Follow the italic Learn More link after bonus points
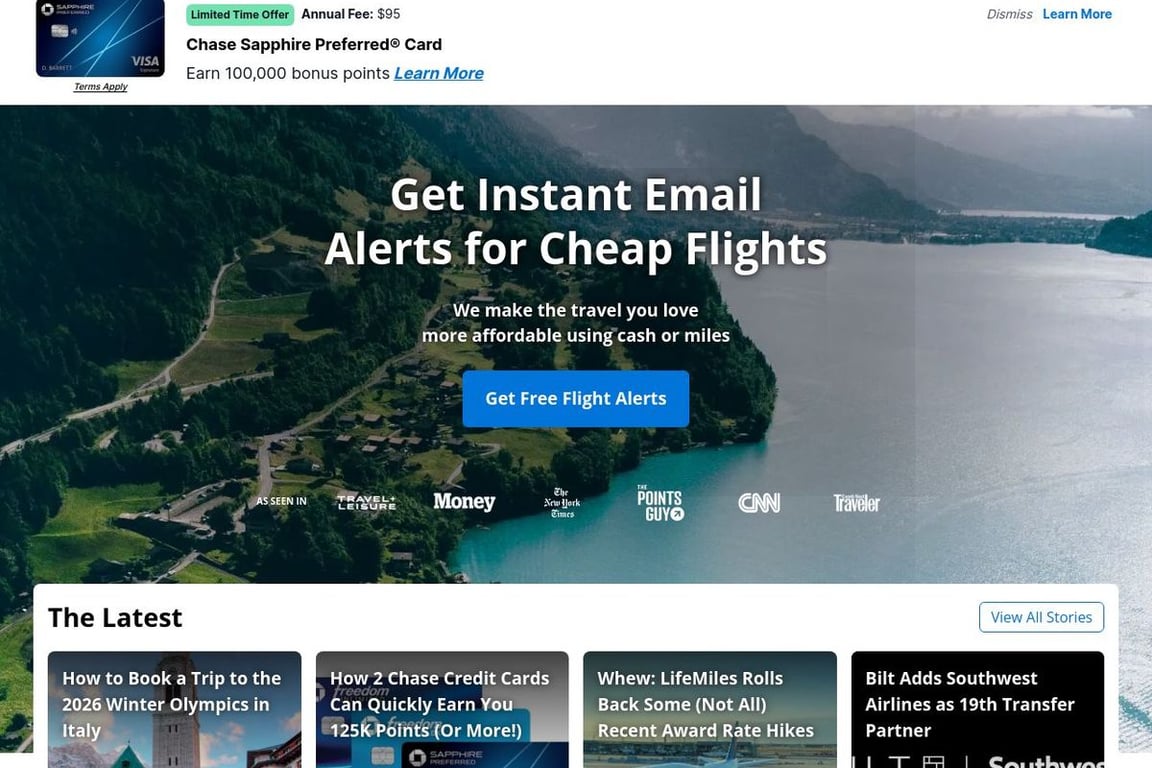The image size is (1152, 768). point(439,73)
